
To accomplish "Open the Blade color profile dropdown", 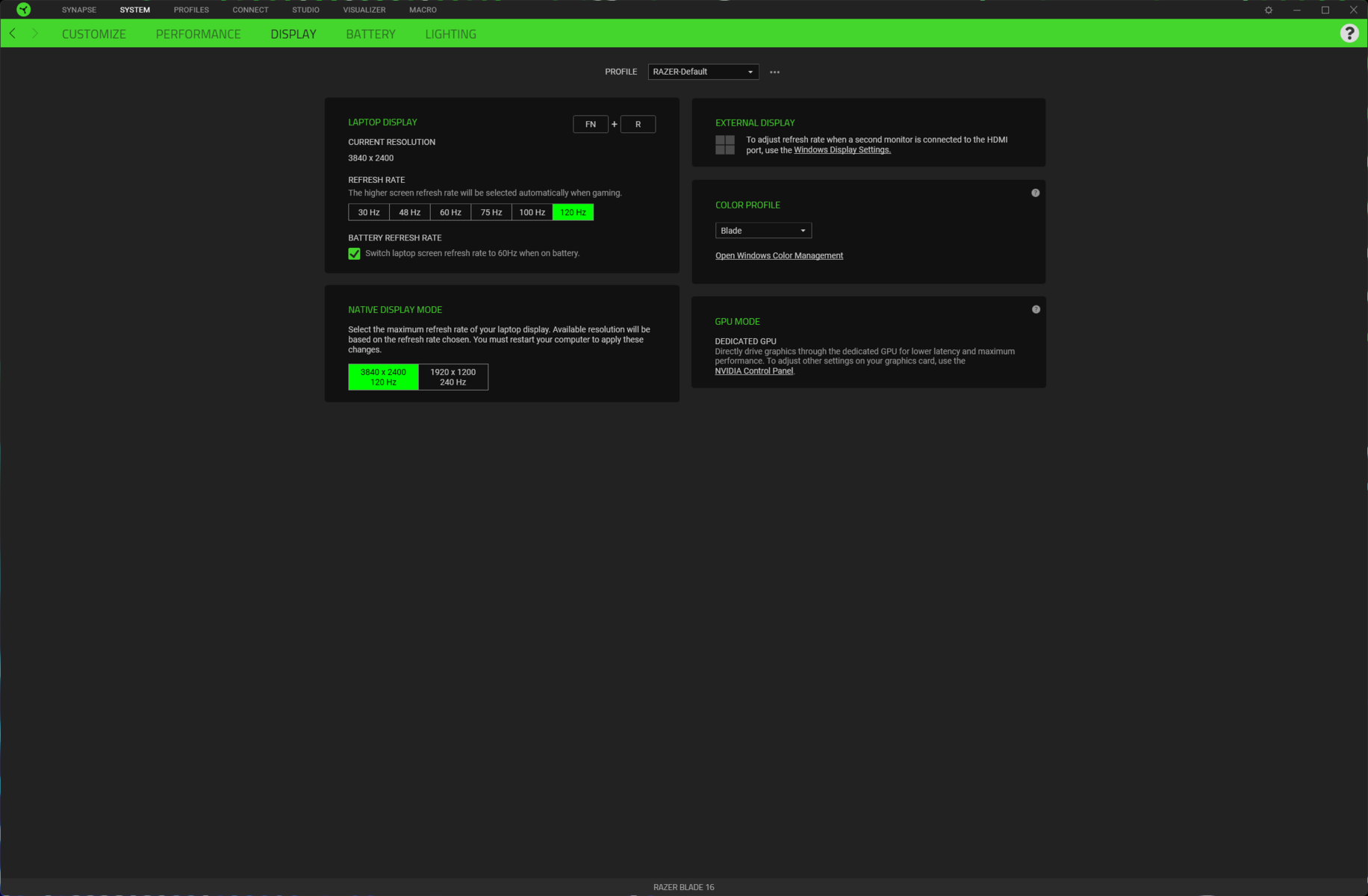I will pyautogui.click(x=763, y=231).
